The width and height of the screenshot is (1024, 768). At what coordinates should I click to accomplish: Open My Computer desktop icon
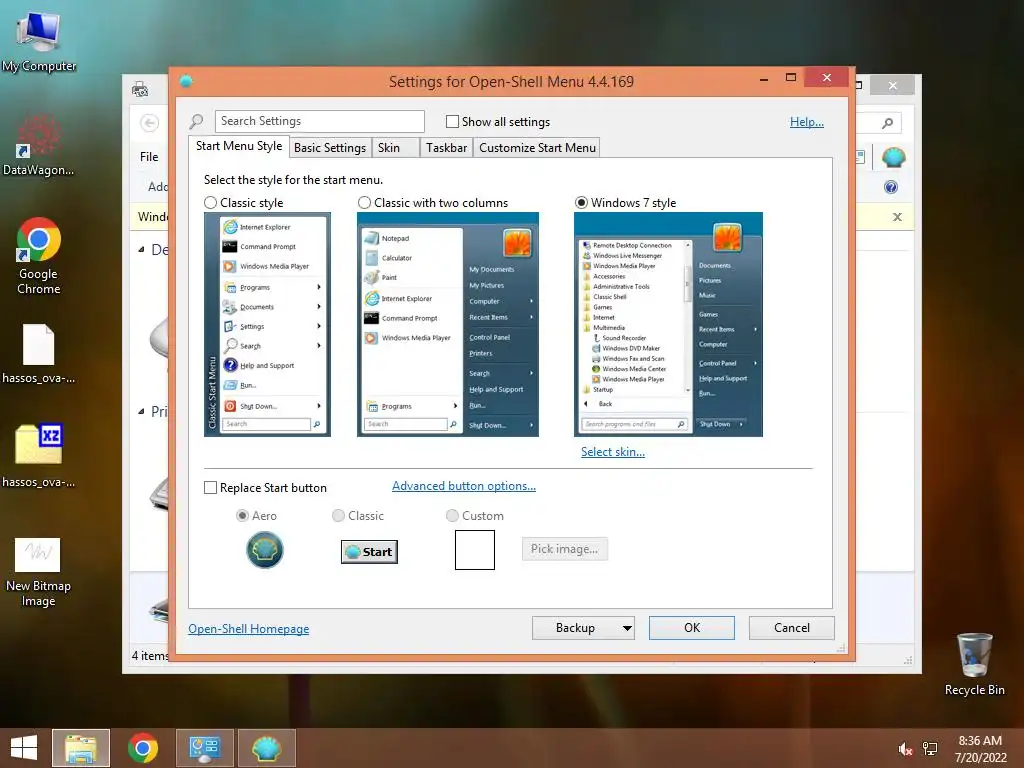[39, 40]
